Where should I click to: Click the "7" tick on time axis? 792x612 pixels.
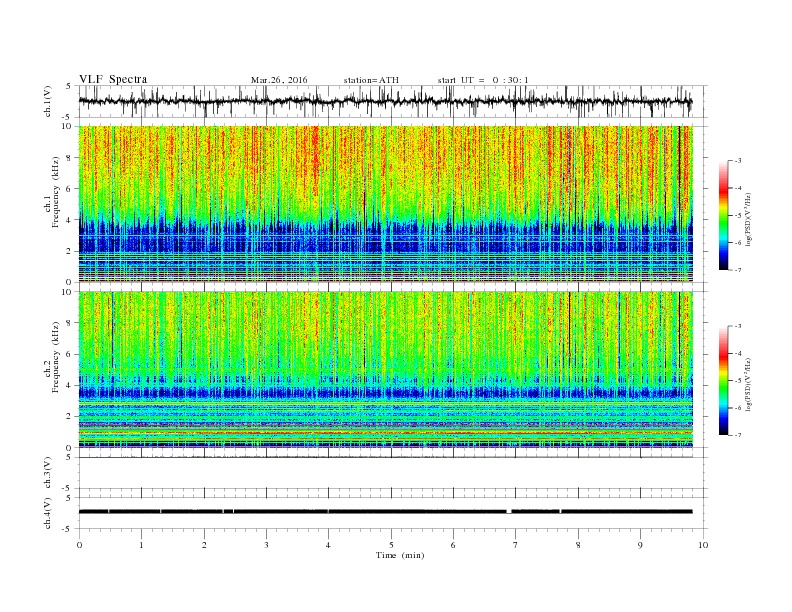click(x=516, y=545)
